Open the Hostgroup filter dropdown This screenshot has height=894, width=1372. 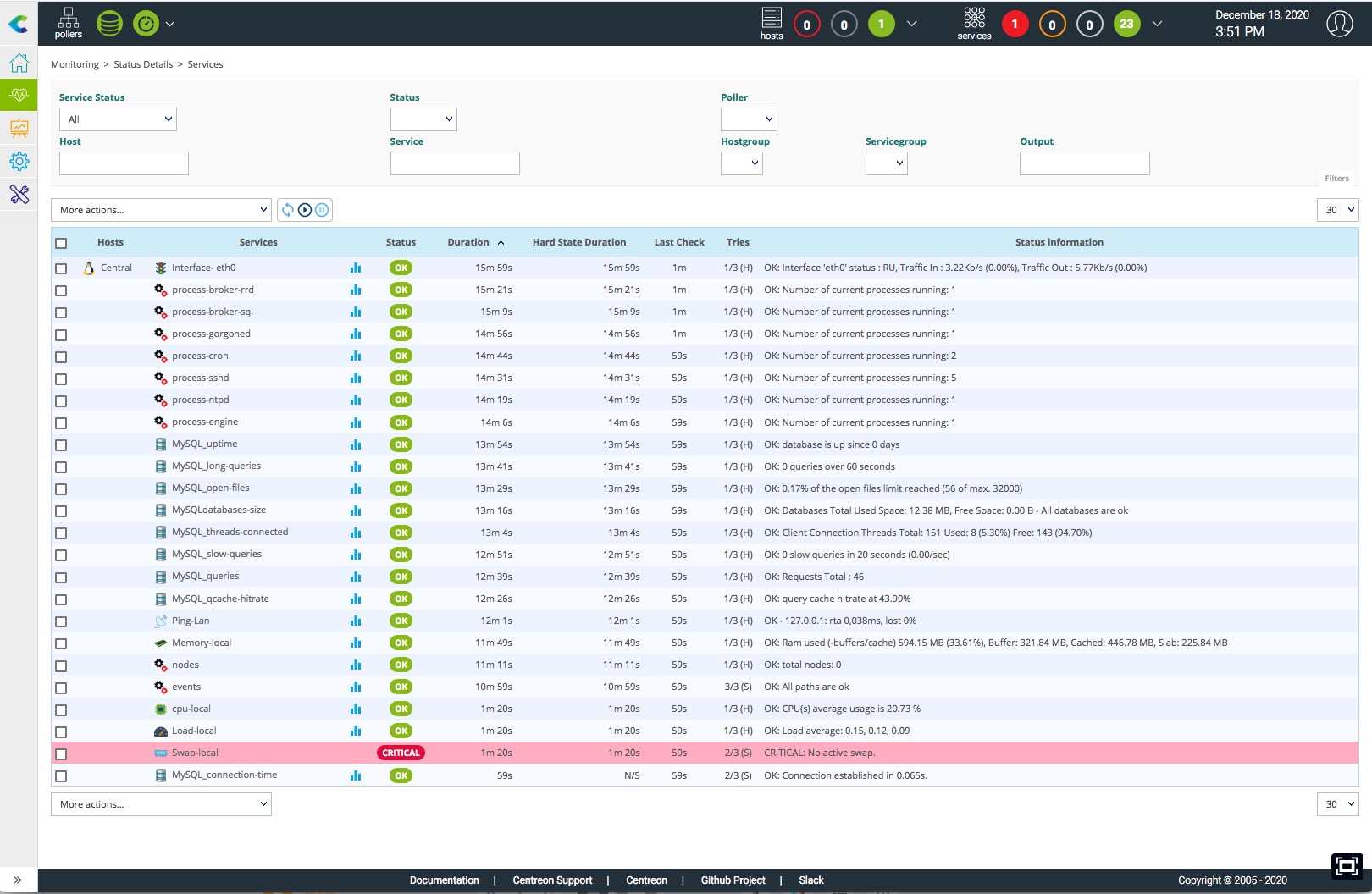tap(741, 163)
